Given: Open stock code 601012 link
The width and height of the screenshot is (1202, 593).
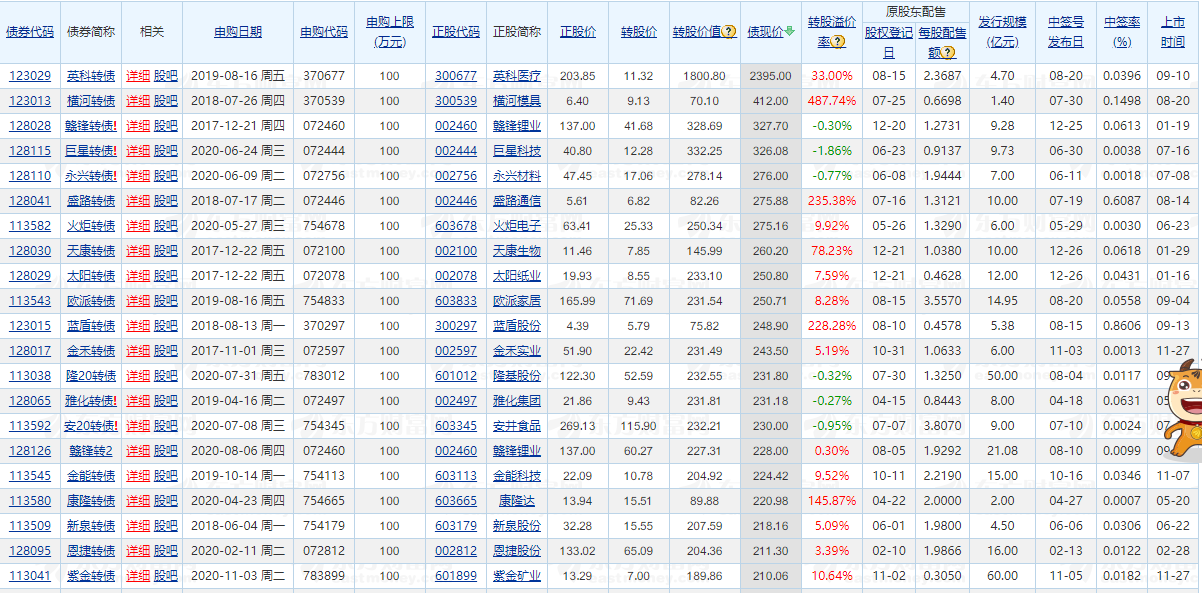Looking at the screenshot, I should 456,376.
